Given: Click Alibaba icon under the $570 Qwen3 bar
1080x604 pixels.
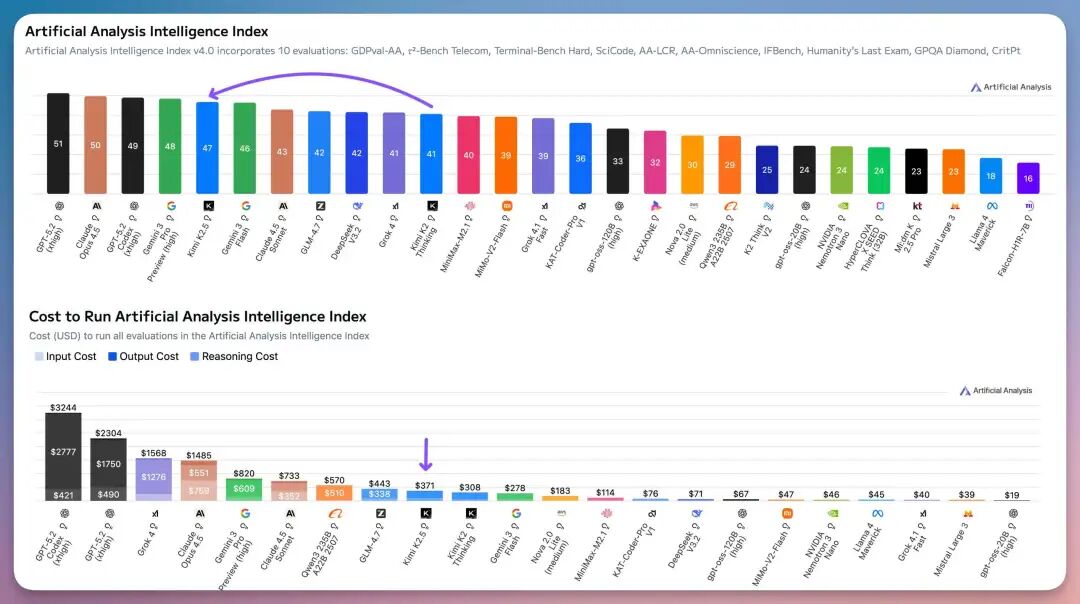Looking at the screenshot, I should coord(335,513).
